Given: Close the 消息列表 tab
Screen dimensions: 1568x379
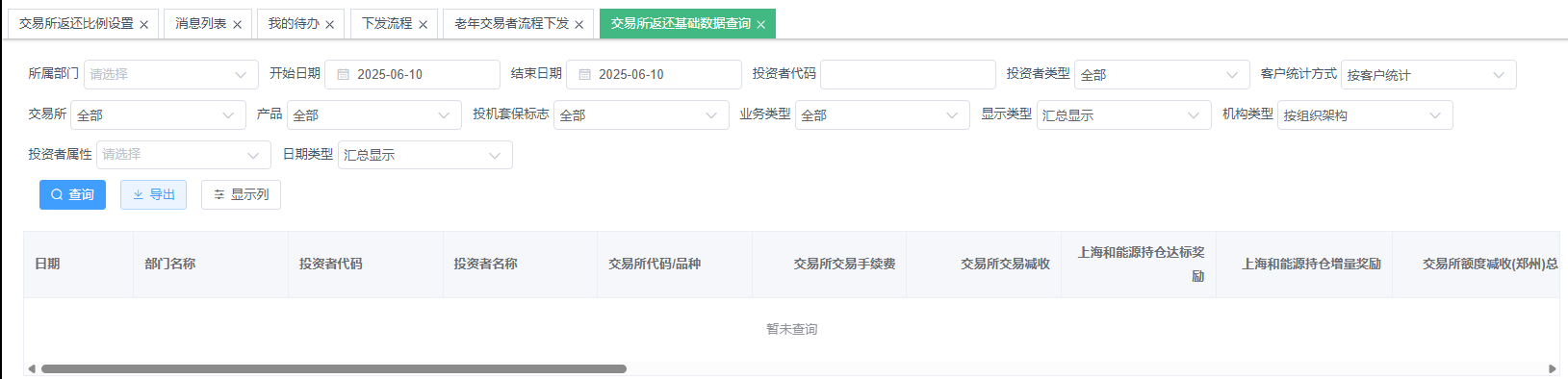Looking at the screenshot, I should (x=238, y=25).
